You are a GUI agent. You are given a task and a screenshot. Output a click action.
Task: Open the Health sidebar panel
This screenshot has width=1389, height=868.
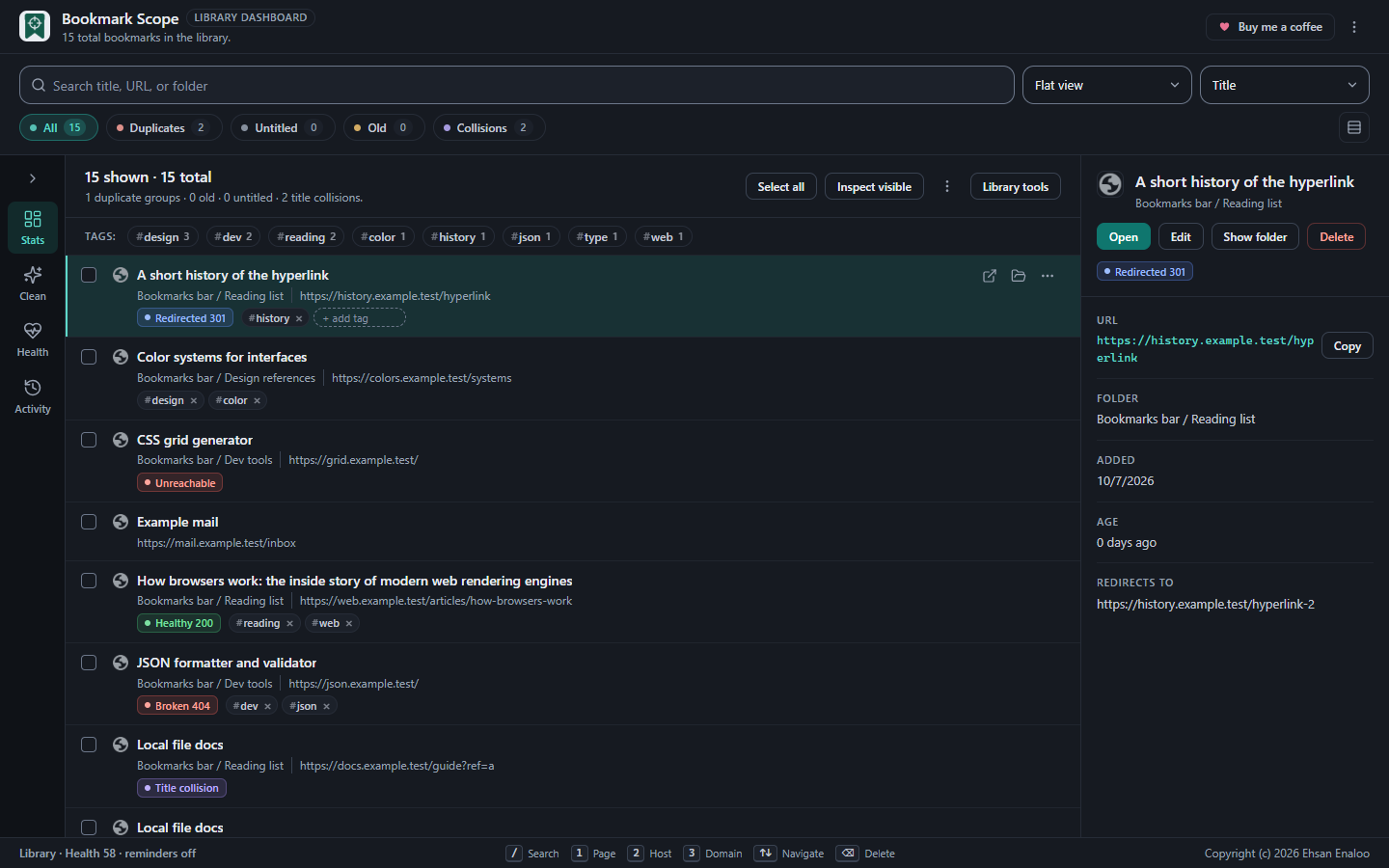pos(33,339)
